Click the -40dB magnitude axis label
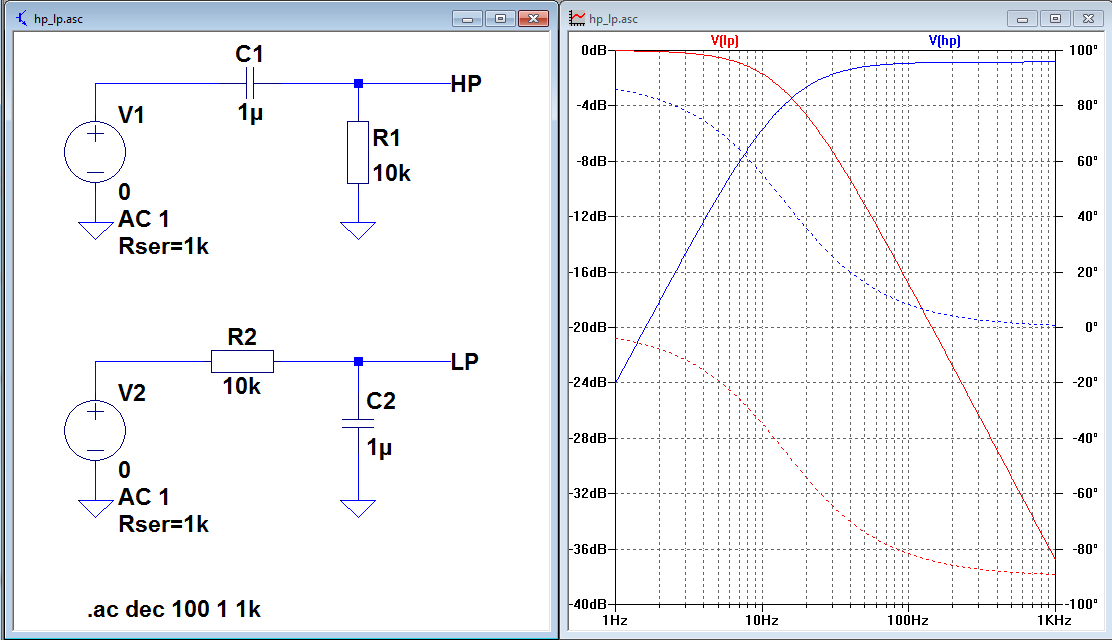 click(x=588, y=605)
